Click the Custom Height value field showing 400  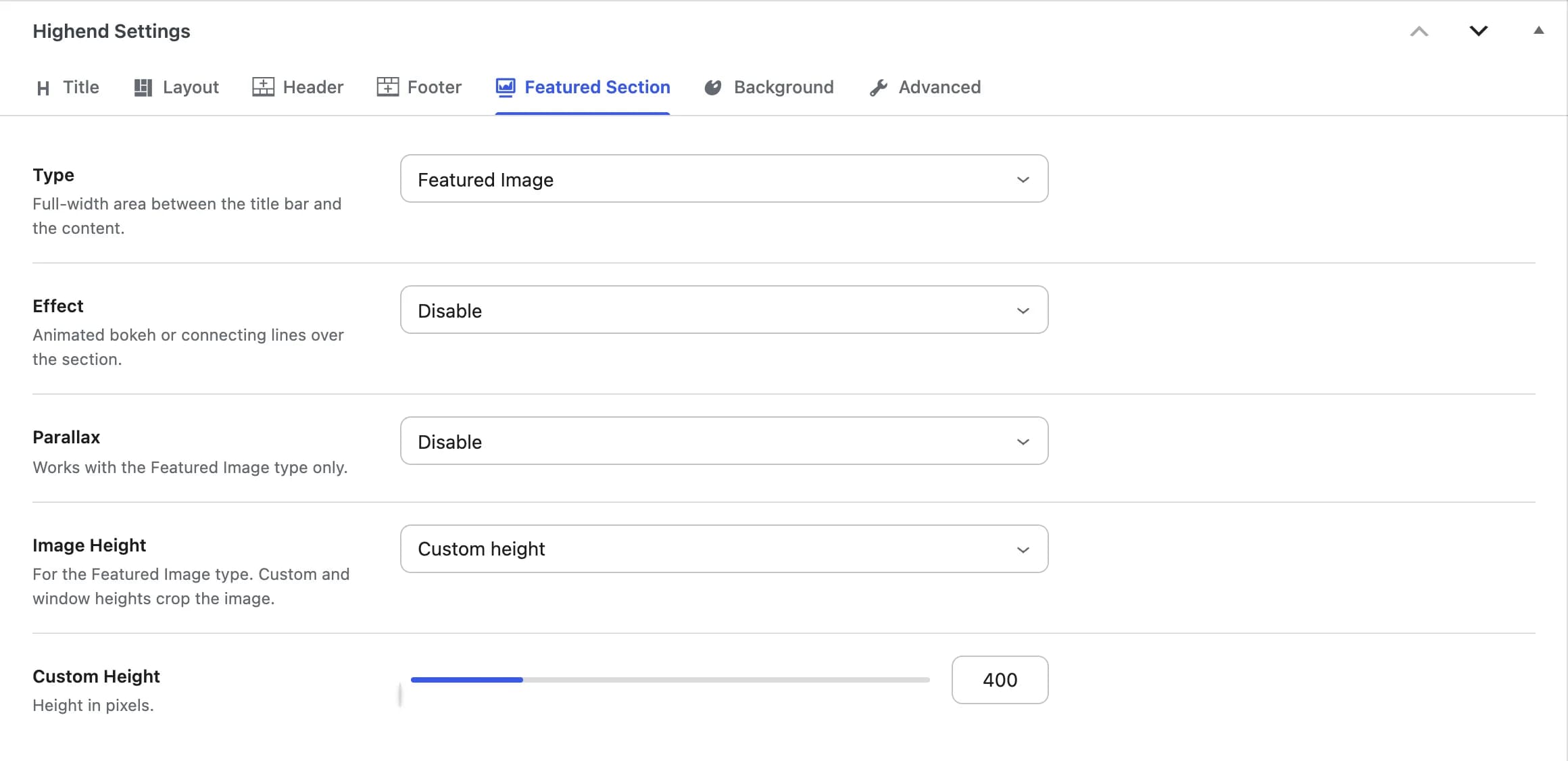(x=1000, y=680)
